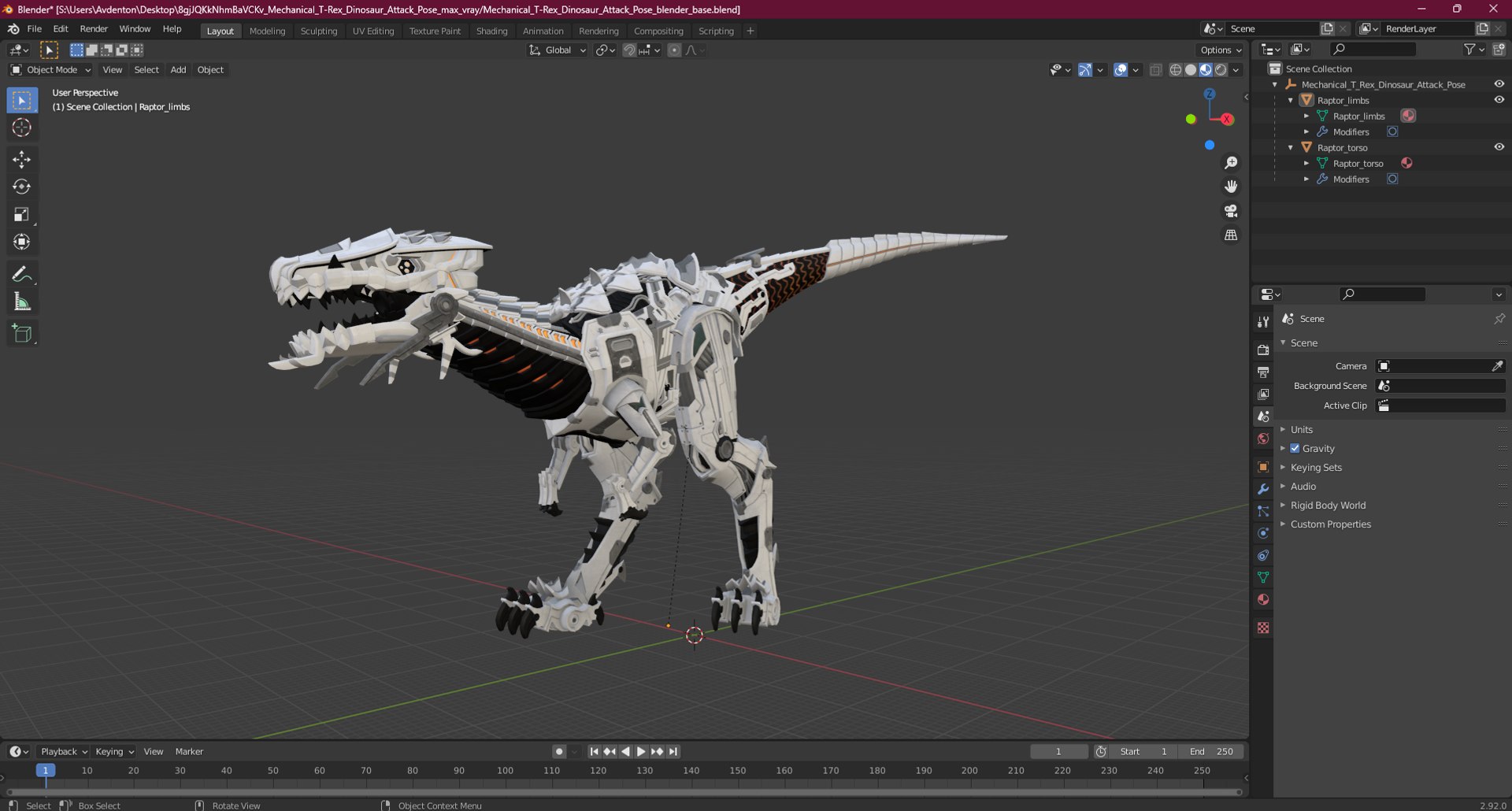Open timeline Marker menu
The image size is (1512, 811).
coord(189,751)
